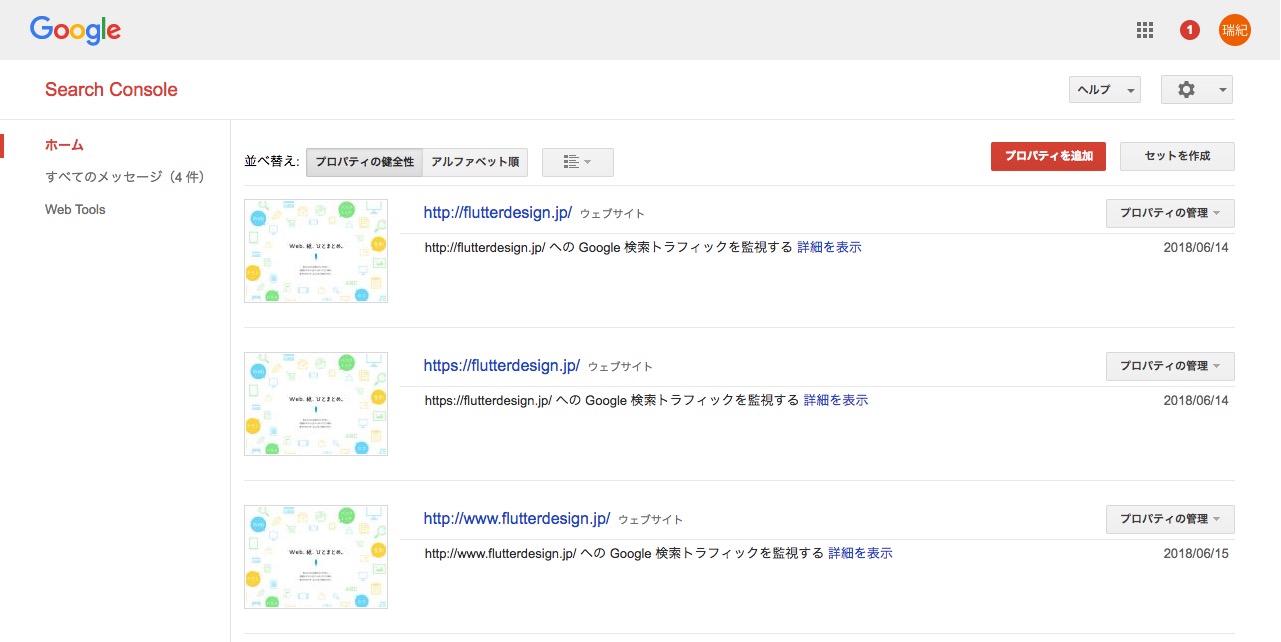
Task: Click 詳細を表示 for http://flutterdesign.jp/
Action: pos(829,247)
